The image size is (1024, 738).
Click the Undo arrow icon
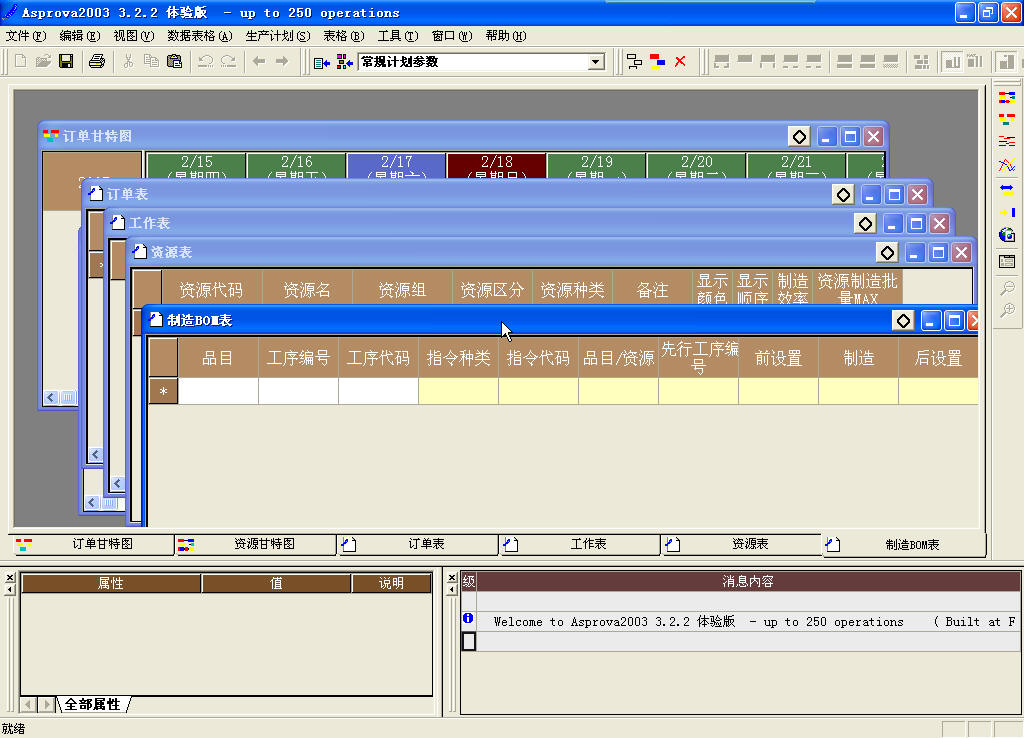pos(206,61)
